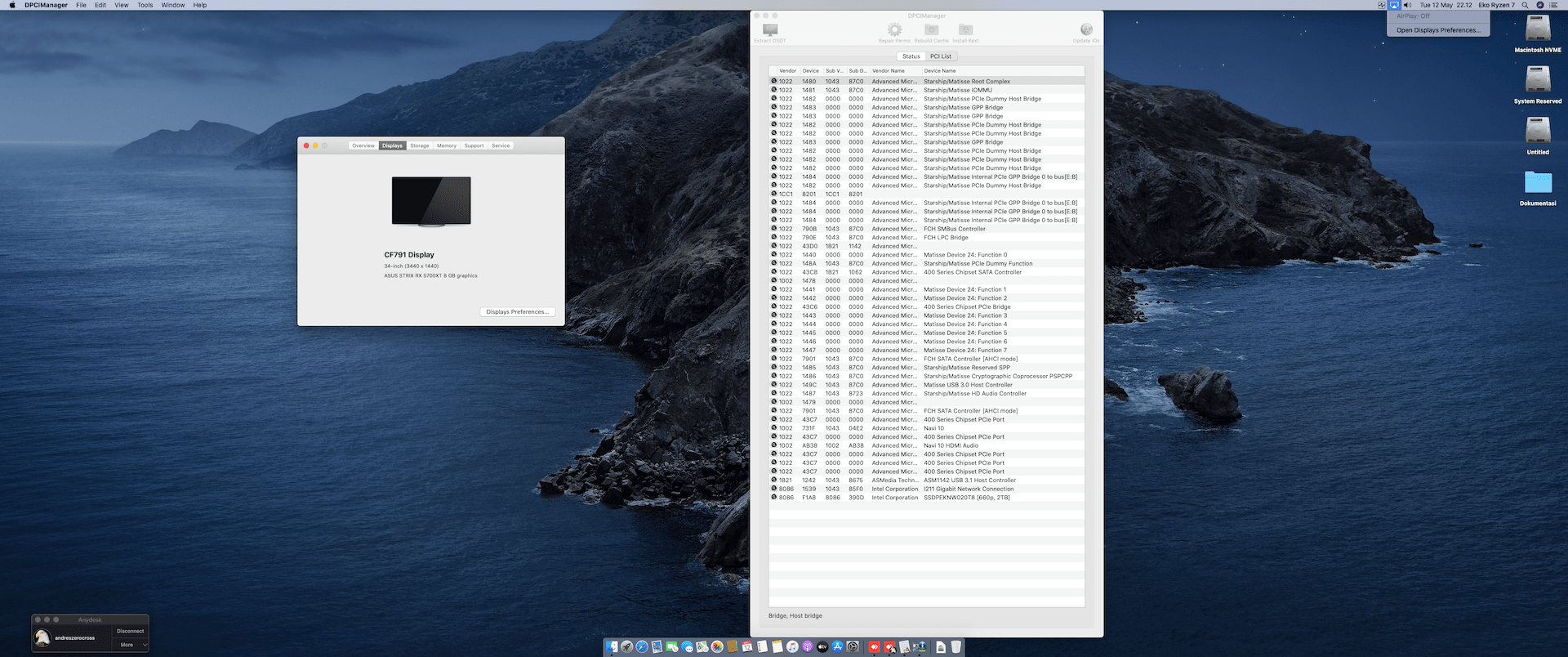
Task: Select the Starship/Matisse IOMMU row
Action: pyautogui.click(x=927, y=90)
